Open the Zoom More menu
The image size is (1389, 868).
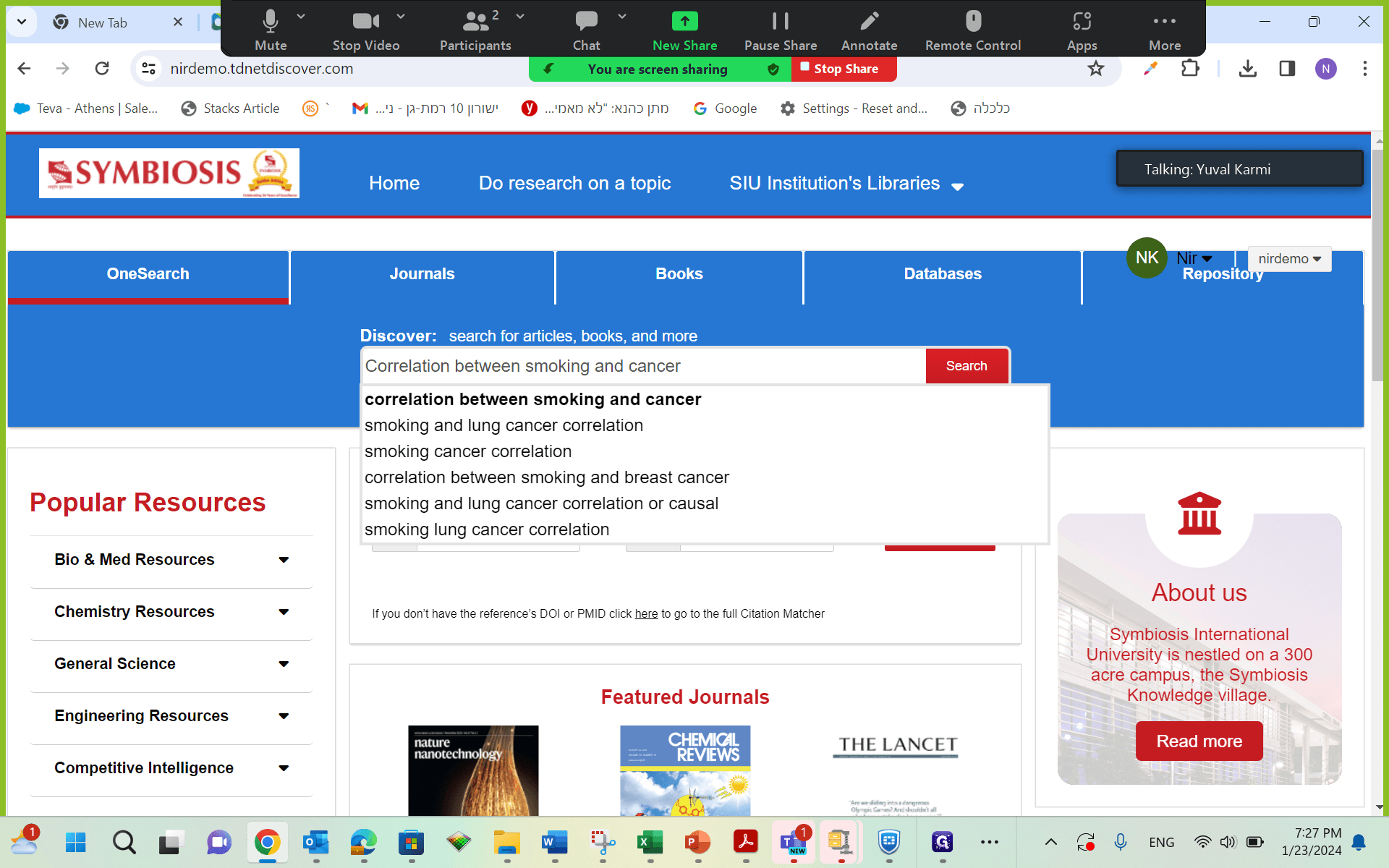(1165, 29)
